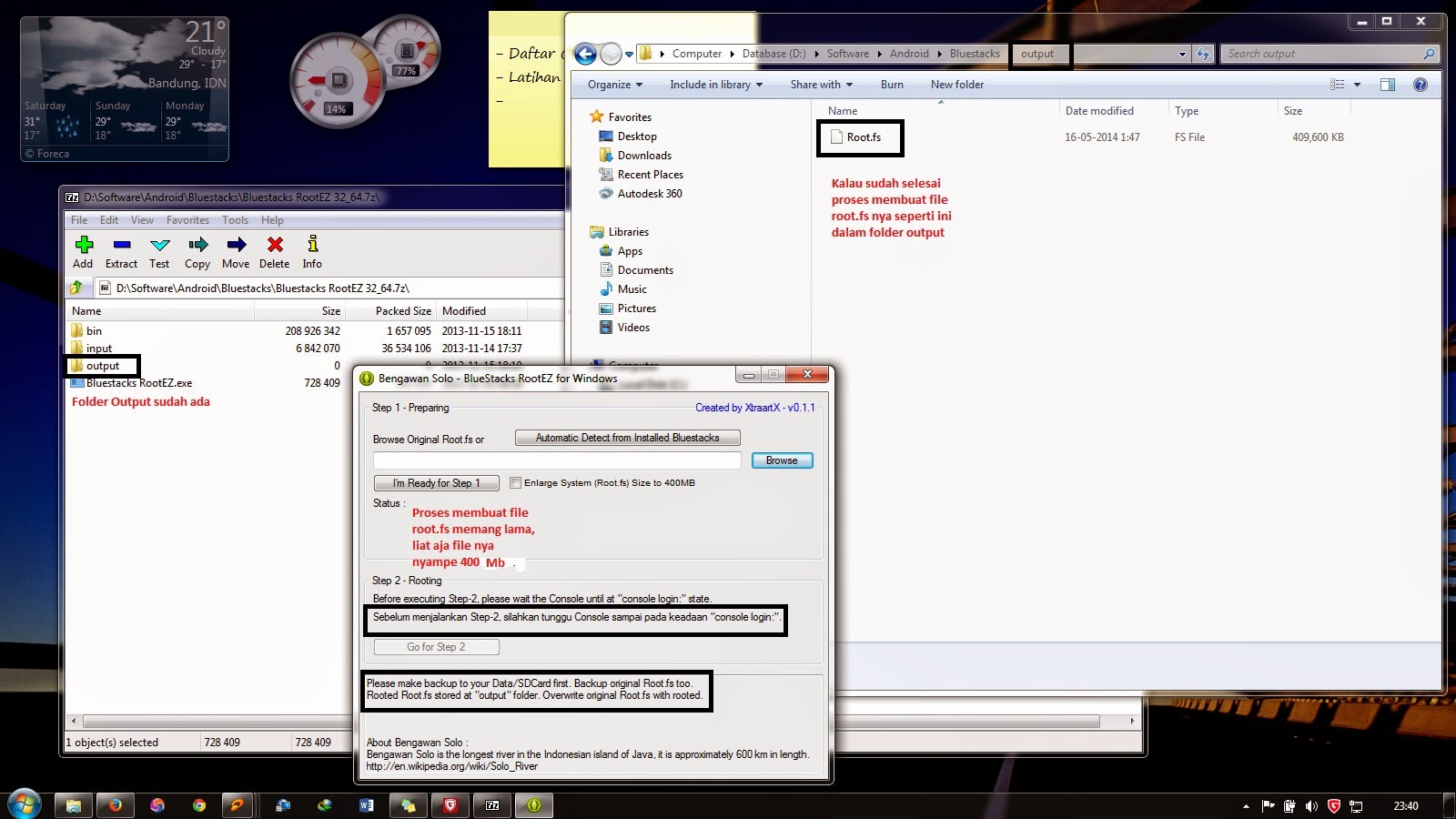Open Windows Explorer from the taskbar
The width and height of the screenshot is (1456, 819).
(x=74, y=805)
